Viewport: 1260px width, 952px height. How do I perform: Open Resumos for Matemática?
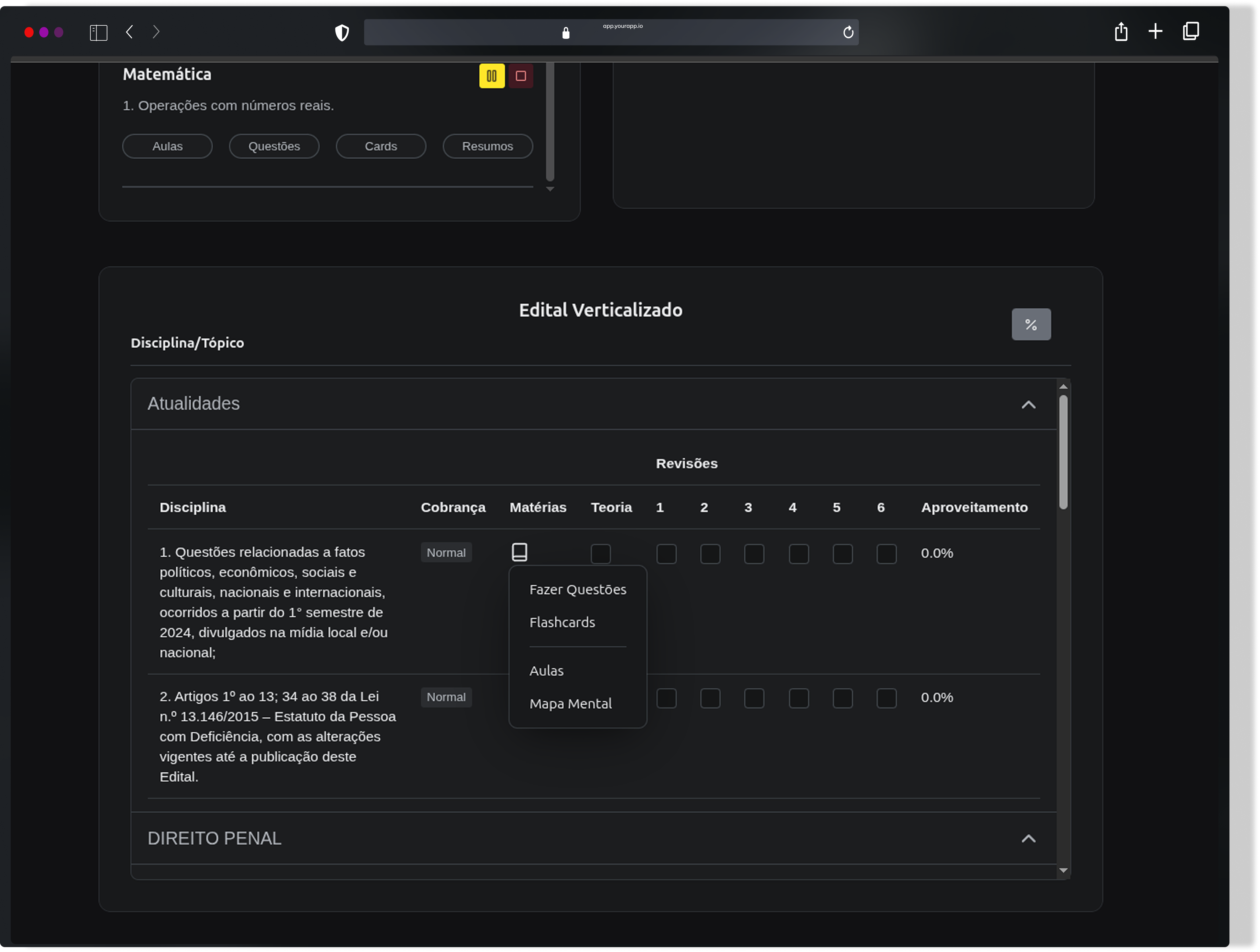[488, 146]
